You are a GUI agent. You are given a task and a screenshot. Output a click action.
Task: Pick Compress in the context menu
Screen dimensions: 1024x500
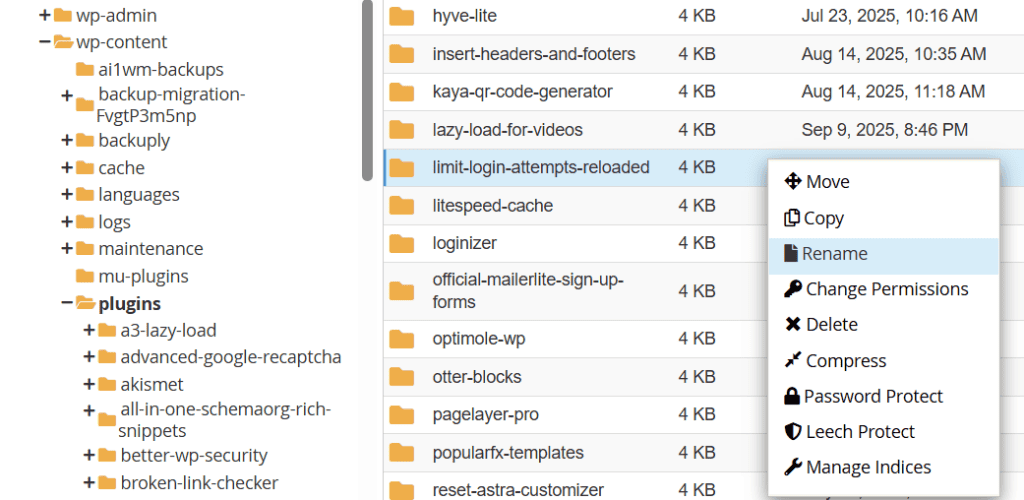[845, 361]
